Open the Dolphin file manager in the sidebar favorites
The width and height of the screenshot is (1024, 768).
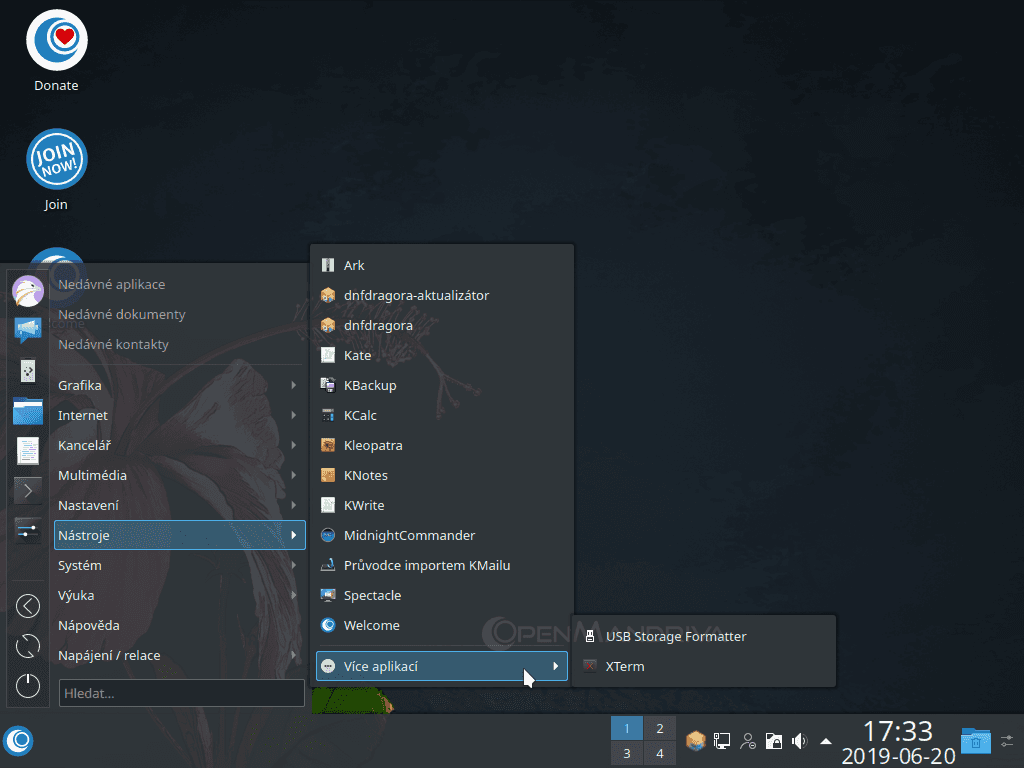[x=27, y=411]
